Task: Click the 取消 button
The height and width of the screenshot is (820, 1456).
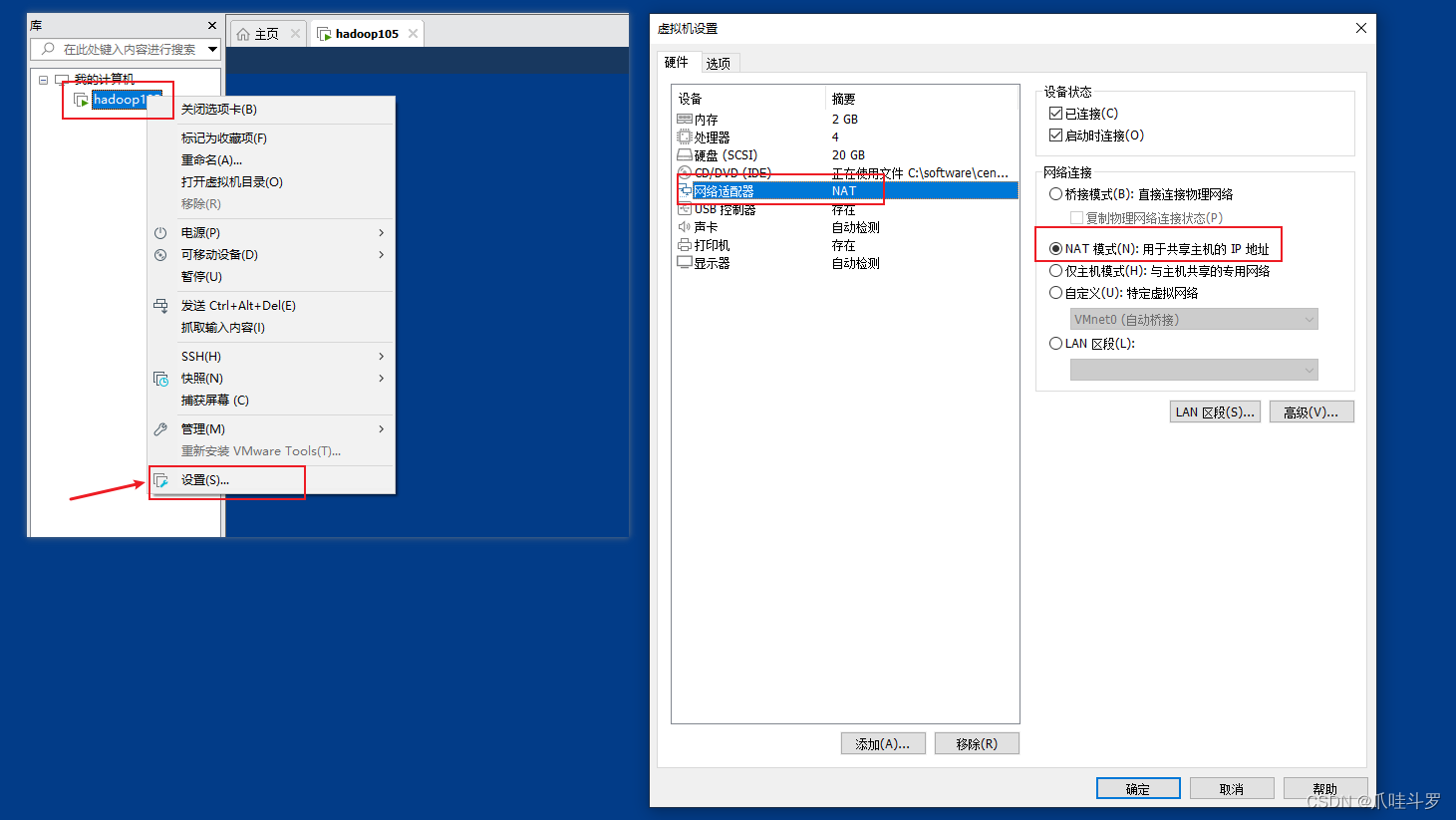Action: tap(1232, 789)
